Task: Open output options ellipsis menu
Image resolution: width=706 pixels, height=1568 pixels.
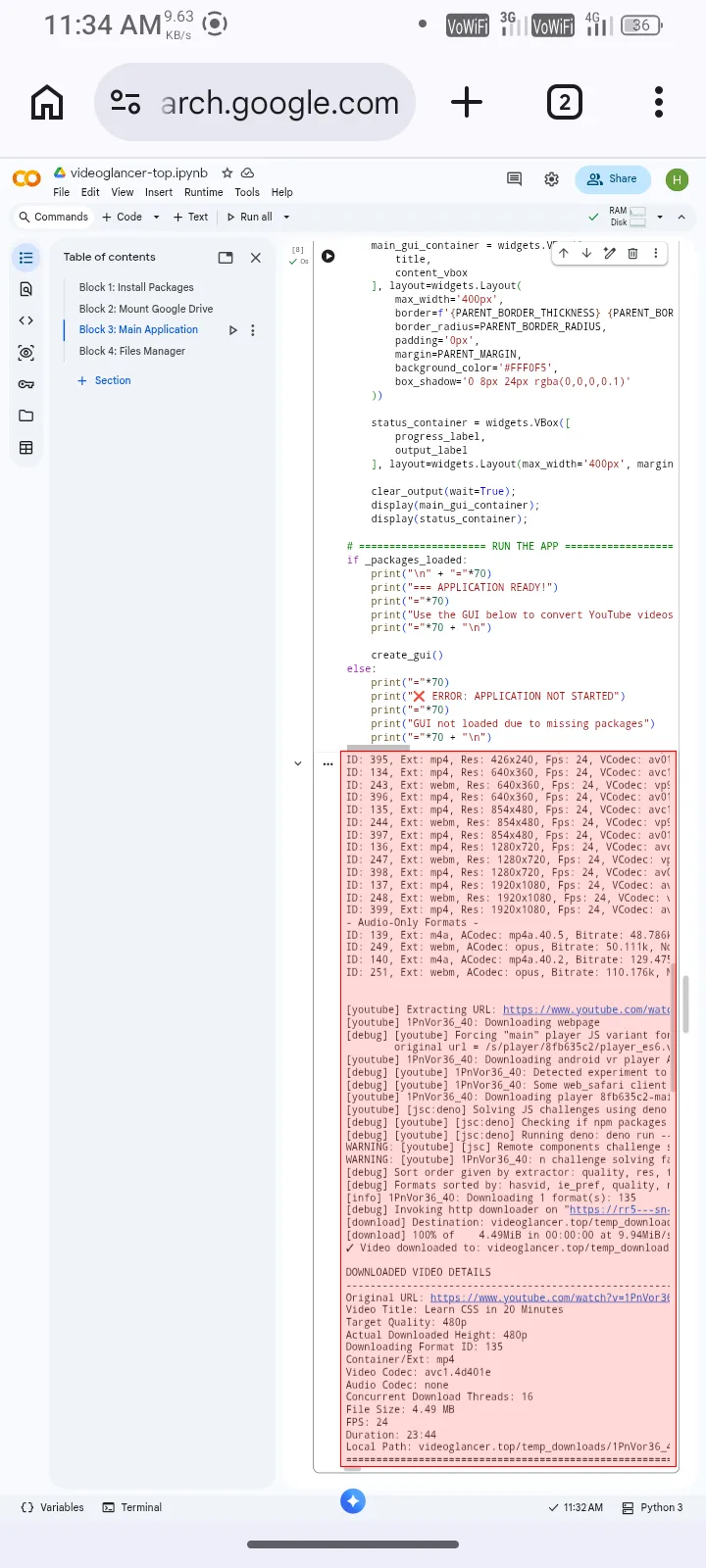Action: tap(328, 763)
